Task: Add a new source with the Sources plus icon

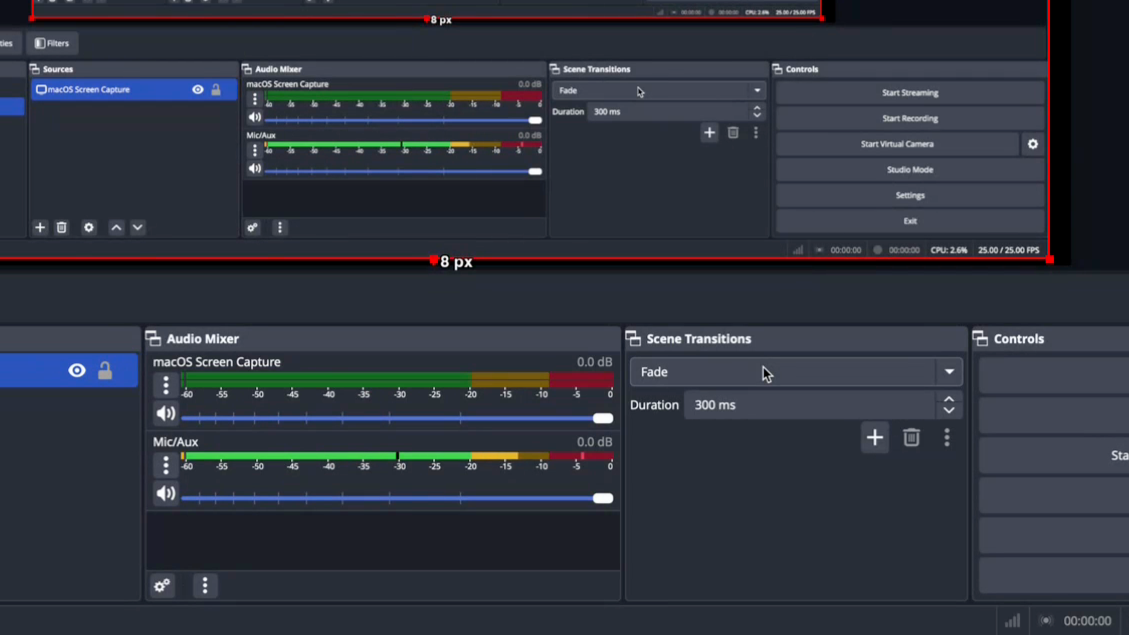Action: tap(40, 228)
